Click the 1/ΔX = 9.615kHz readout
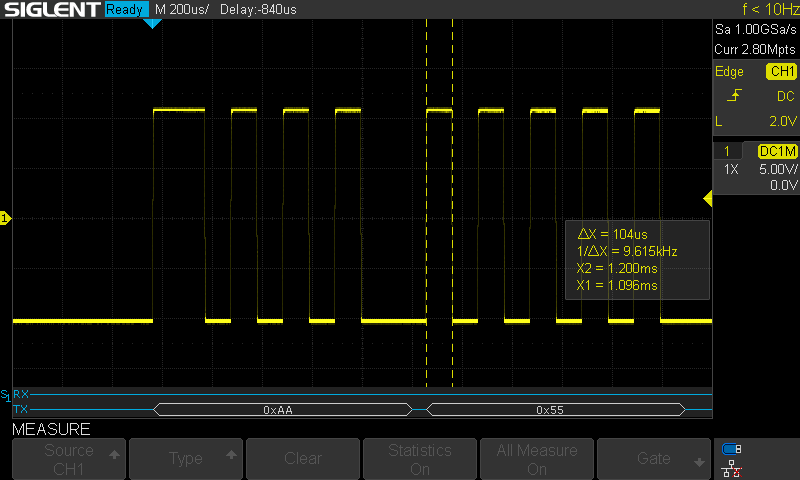This screenshot has width=800, height=480. (627, 251)
